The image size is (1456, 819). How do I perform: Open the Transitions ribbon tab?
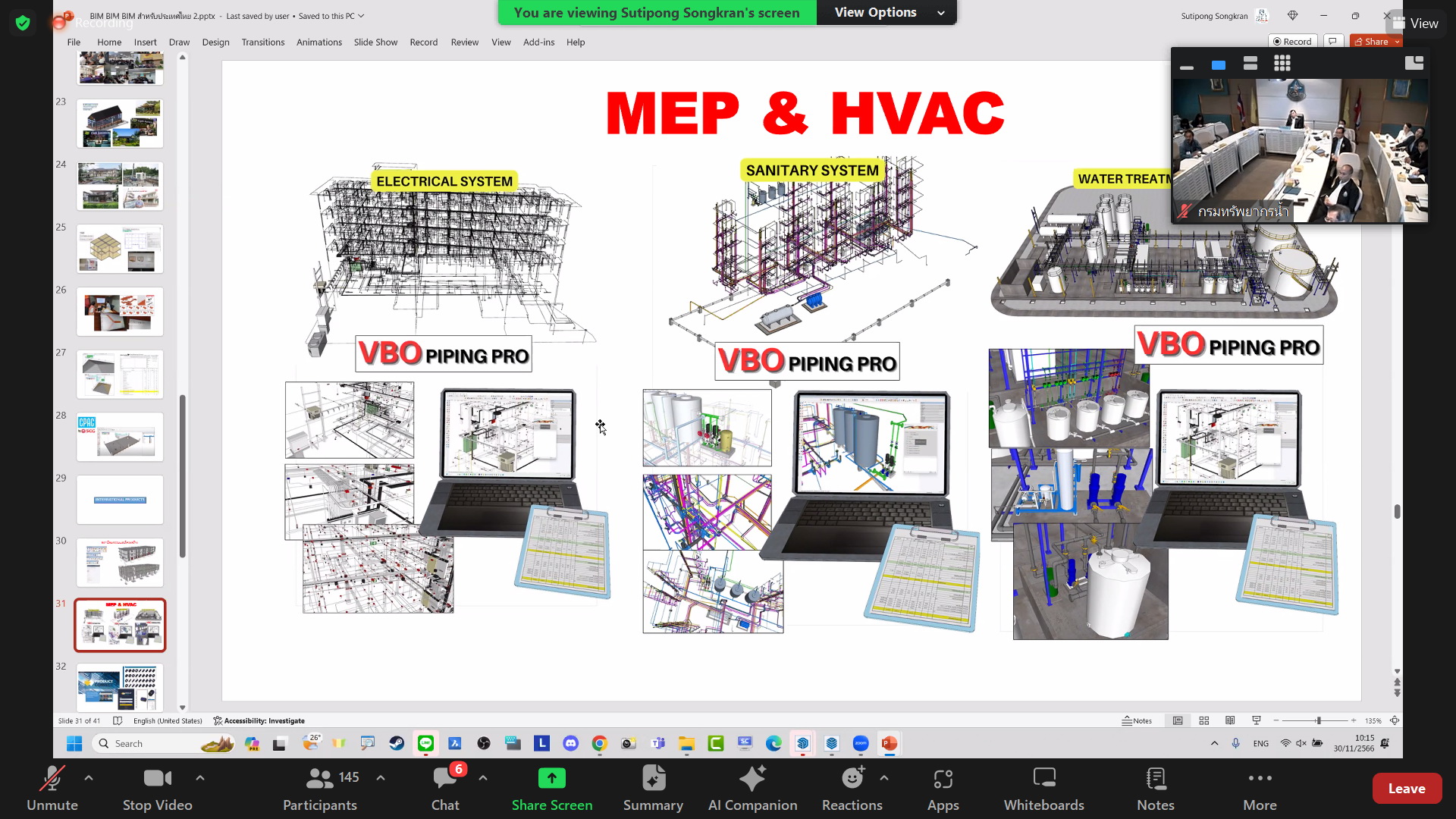point(263,42)
